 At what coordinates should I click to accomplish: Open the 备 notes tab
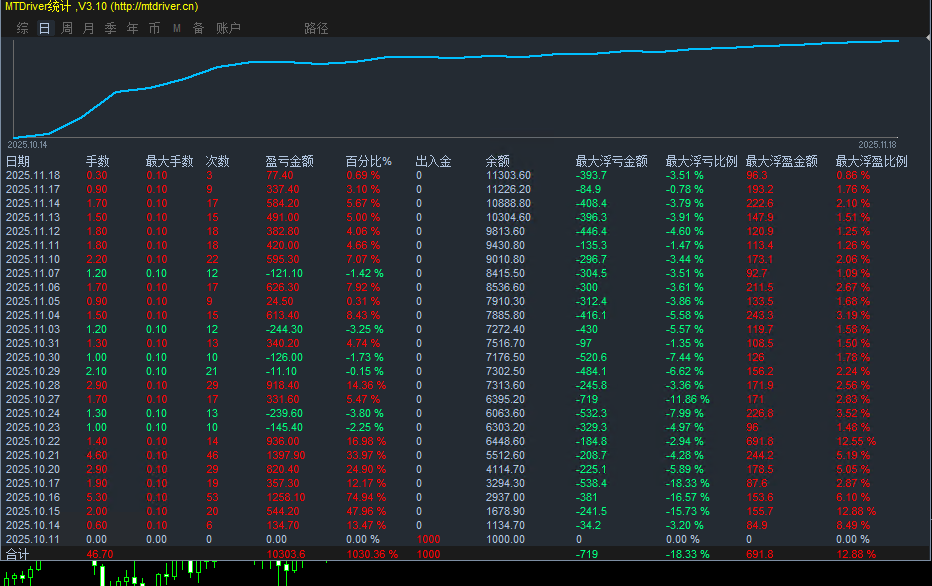[199, 28]
